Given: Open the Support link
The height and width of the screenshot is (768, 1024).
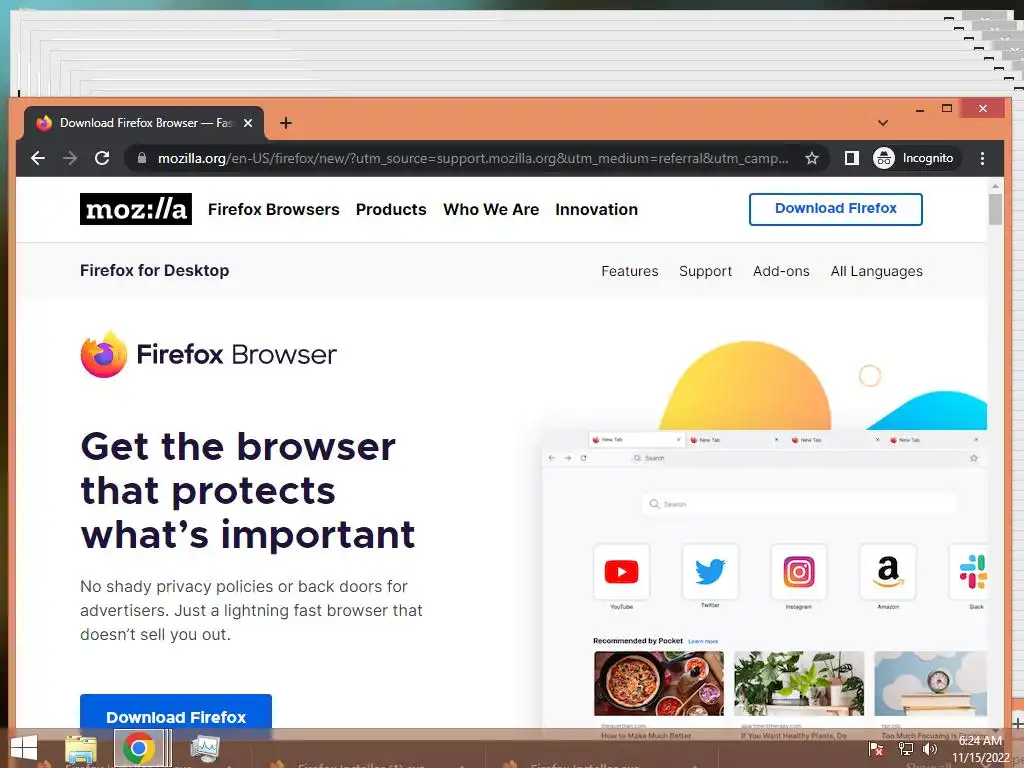Looking at the screenshot, I should [x=705, y=271].
